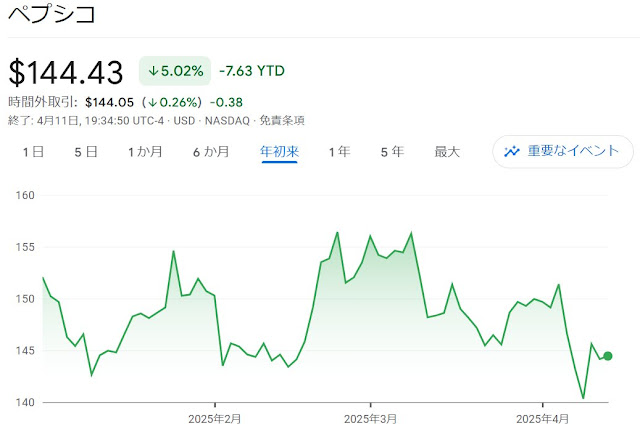Click the -7.63 YTD text
The height and width of the screenshot is (434, 640).
point(252,71)
